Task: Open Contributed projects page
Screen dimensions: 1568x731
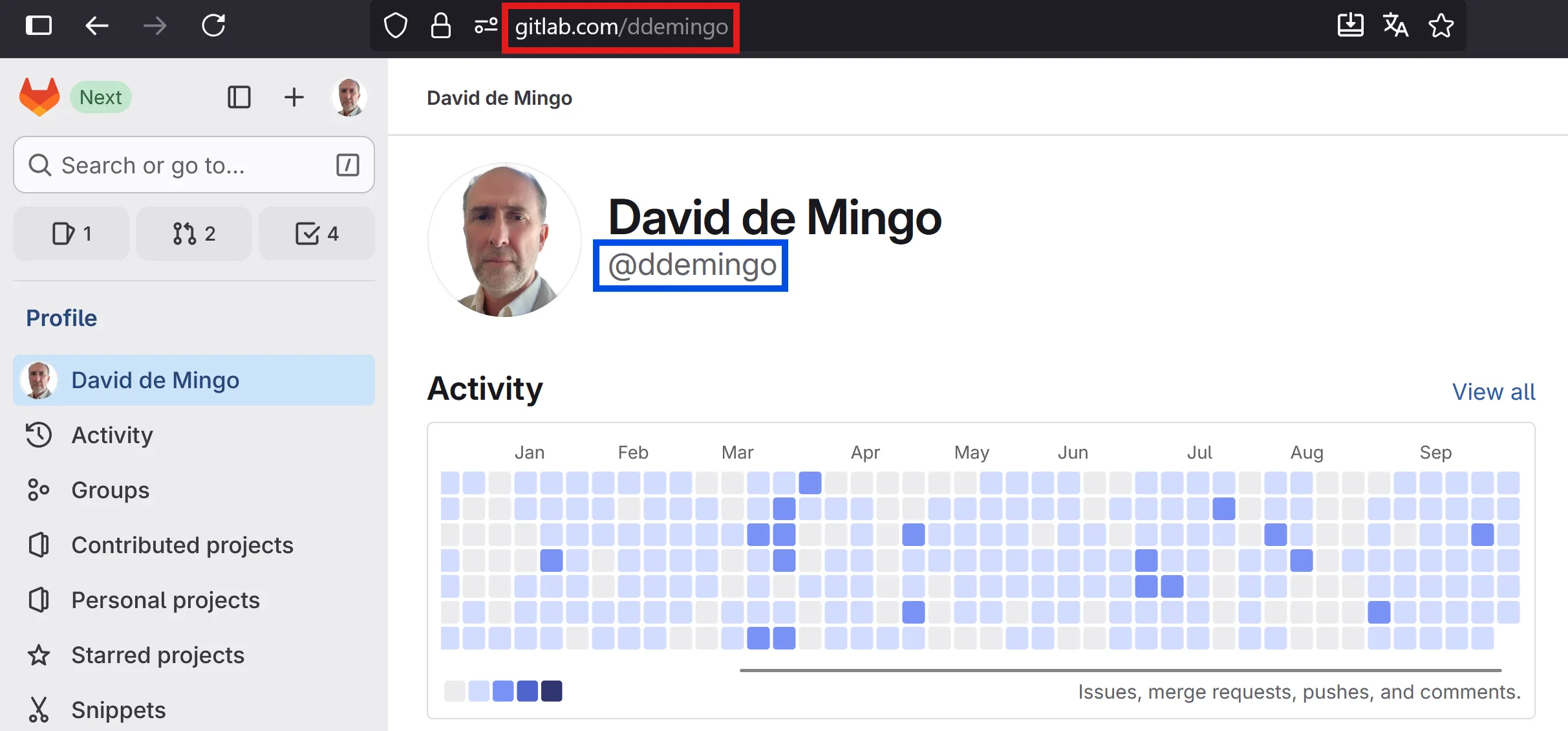Action: 182,545
